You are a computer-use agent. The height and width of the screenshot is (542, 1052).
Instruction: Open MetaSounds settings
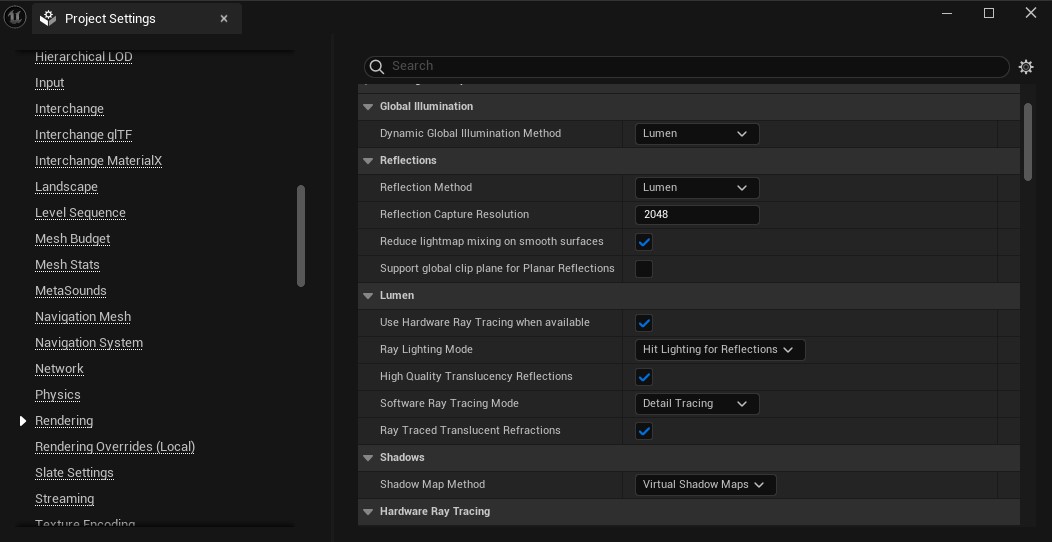coord(70,290)
